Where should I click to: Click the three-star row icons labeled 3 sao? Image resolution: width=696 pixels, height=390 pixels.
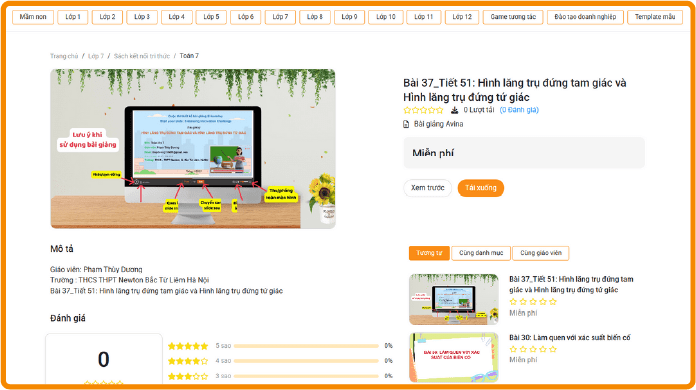pyautogui.click(x=188, y=376)
